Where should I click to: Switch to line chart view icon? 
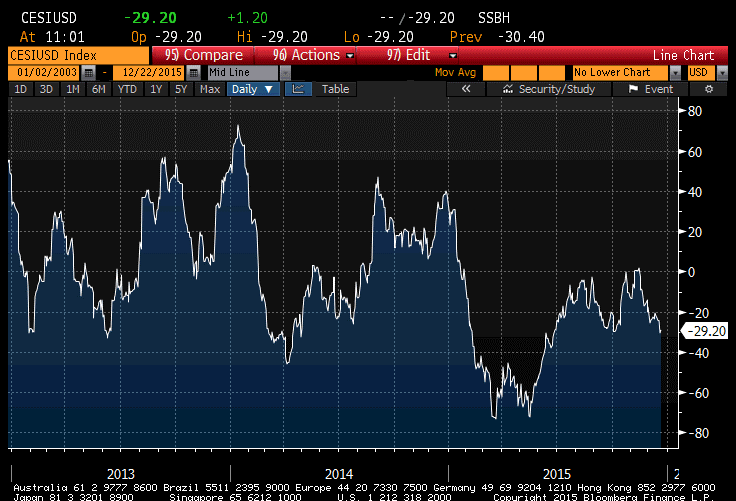pos(298,89)
